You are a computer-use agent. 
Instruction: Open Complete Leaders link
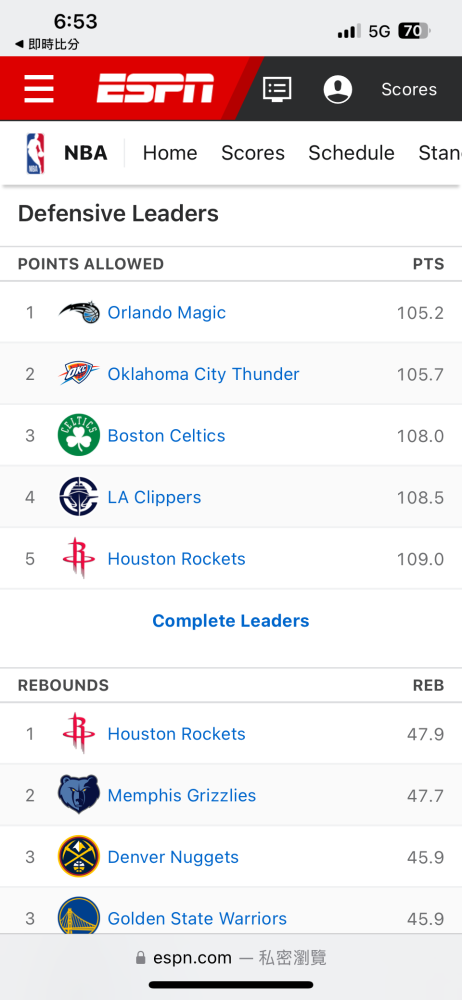pos(231,621)
